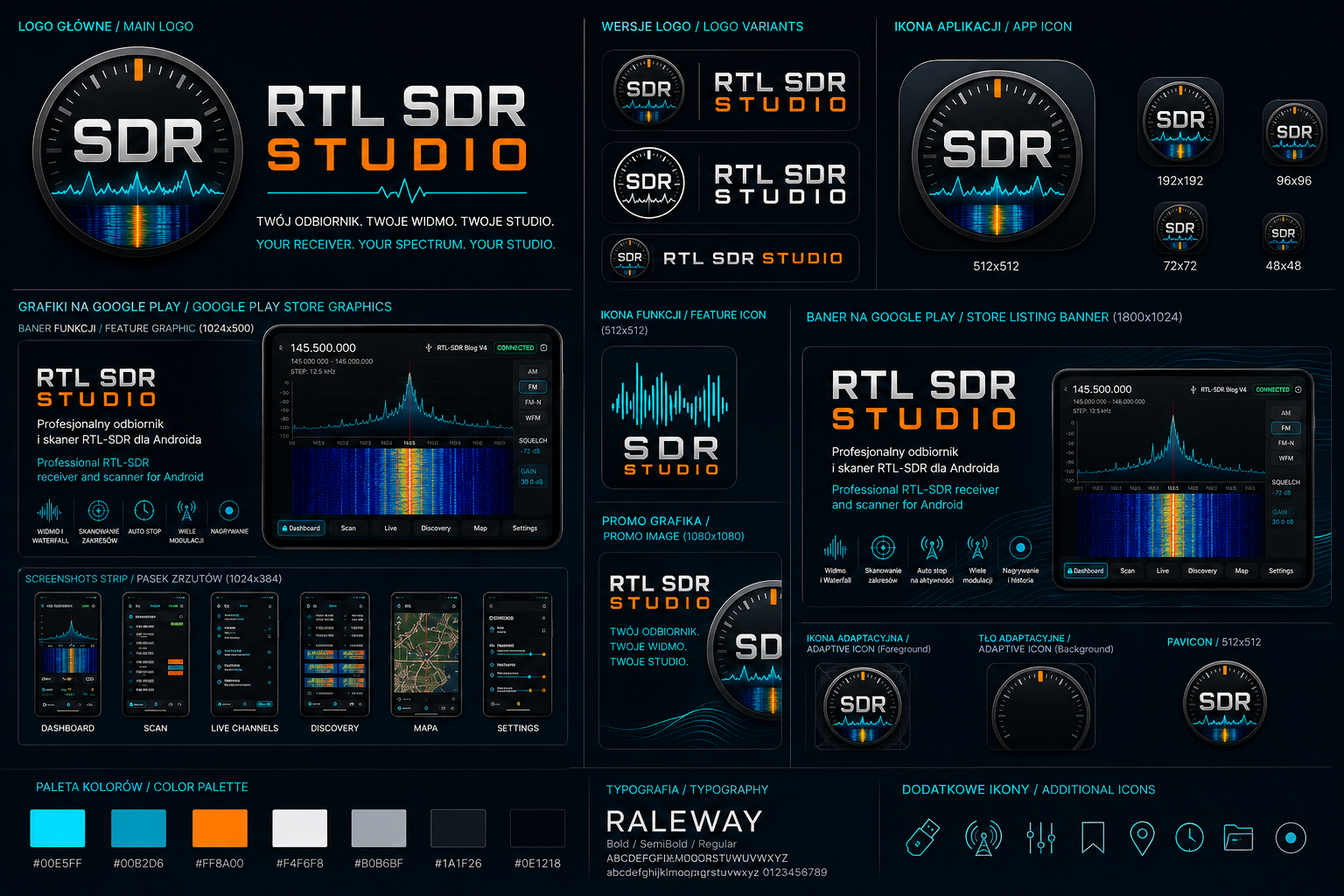The image size is (1344, 896).
Task: Click the single-line compact RTL SDR STUDIO logo variant
Action: pos(731,258)
